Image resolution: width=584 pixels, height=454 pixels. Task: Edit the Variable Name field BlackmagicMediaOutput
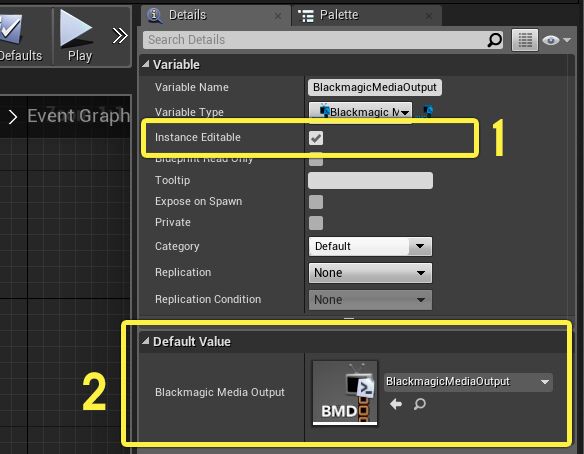point(375,87)
